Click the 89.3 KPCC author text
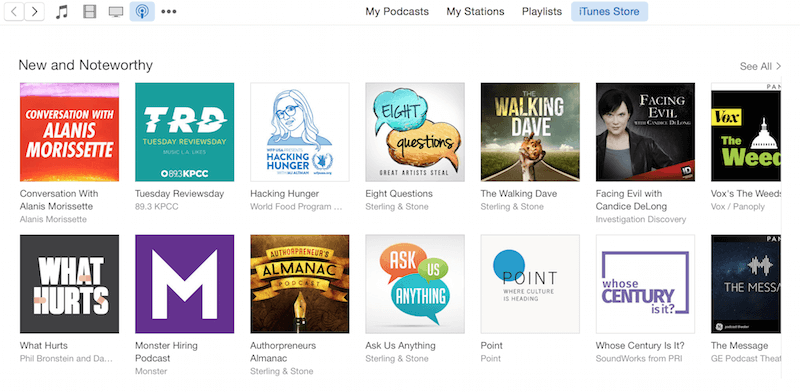The image size is (800, 392). coord(157,207)
